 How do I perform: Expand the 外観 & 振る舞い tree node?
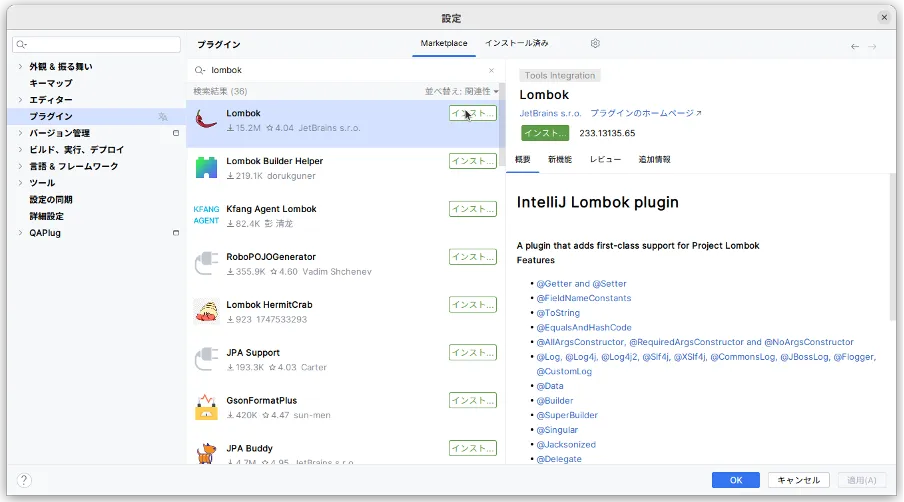pos(20,66)
